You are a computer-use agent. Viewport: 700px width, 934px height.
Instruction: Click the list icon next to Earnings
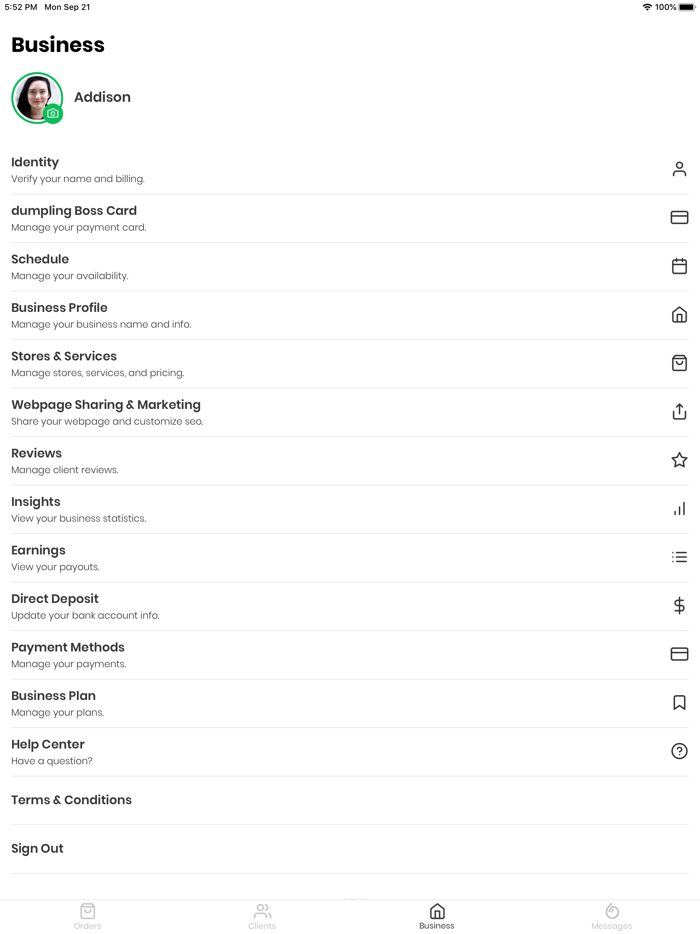pos(679,557)
